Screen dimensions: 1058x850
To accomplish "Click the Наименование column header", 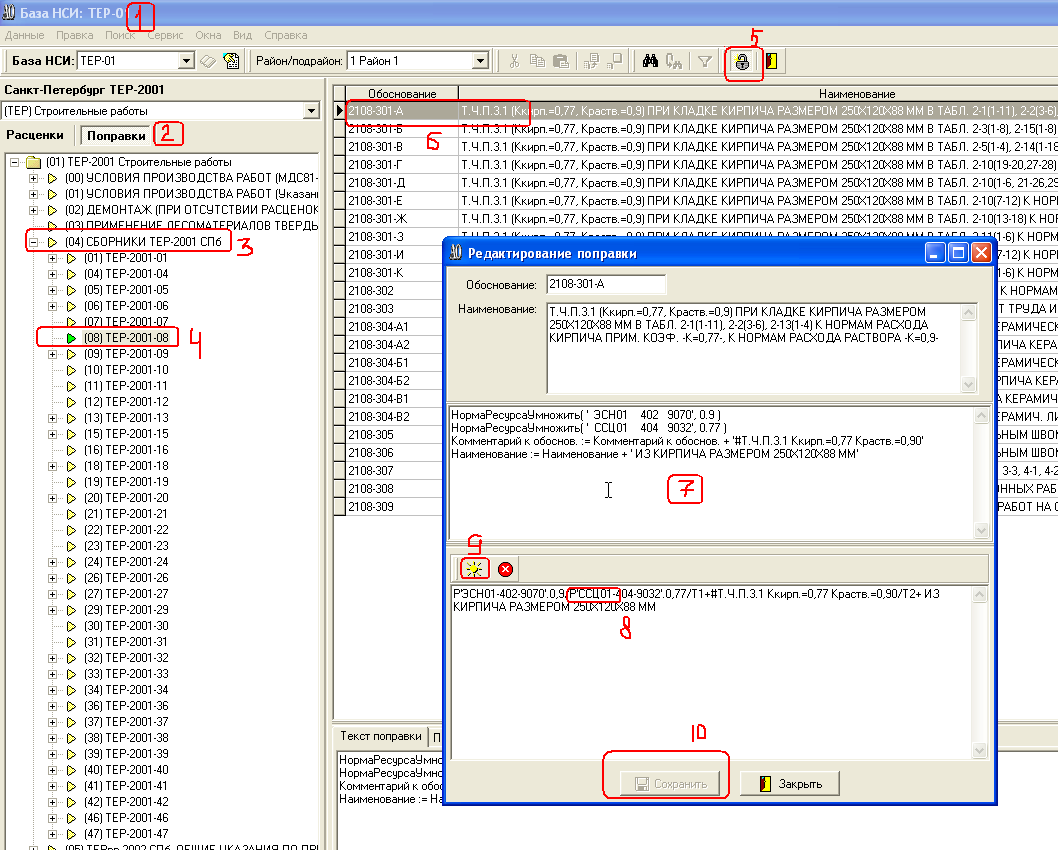I will (857, 93).
